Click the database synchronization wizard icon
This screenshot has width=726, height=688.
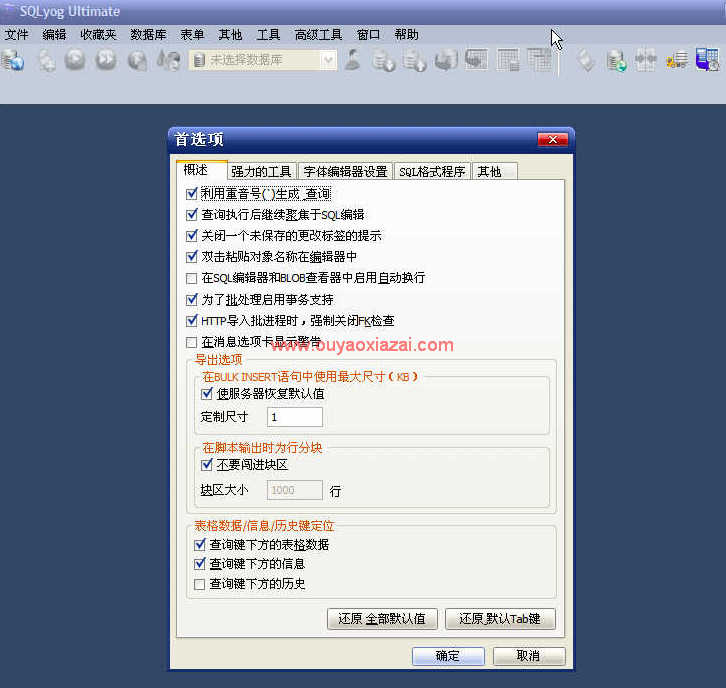point(617,60)
